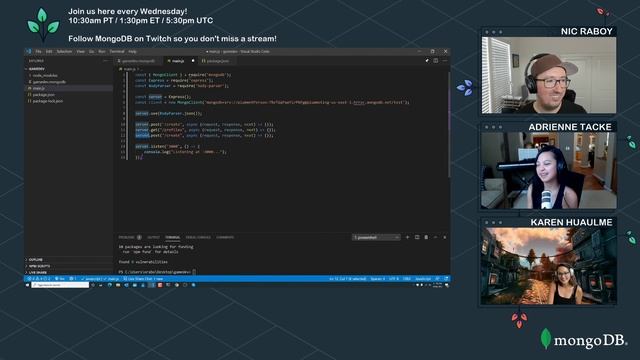The height and width of the screenshot is (360, 640).
Task: Click the UTF-8 encoding status item
Action: tap(393, 279)
